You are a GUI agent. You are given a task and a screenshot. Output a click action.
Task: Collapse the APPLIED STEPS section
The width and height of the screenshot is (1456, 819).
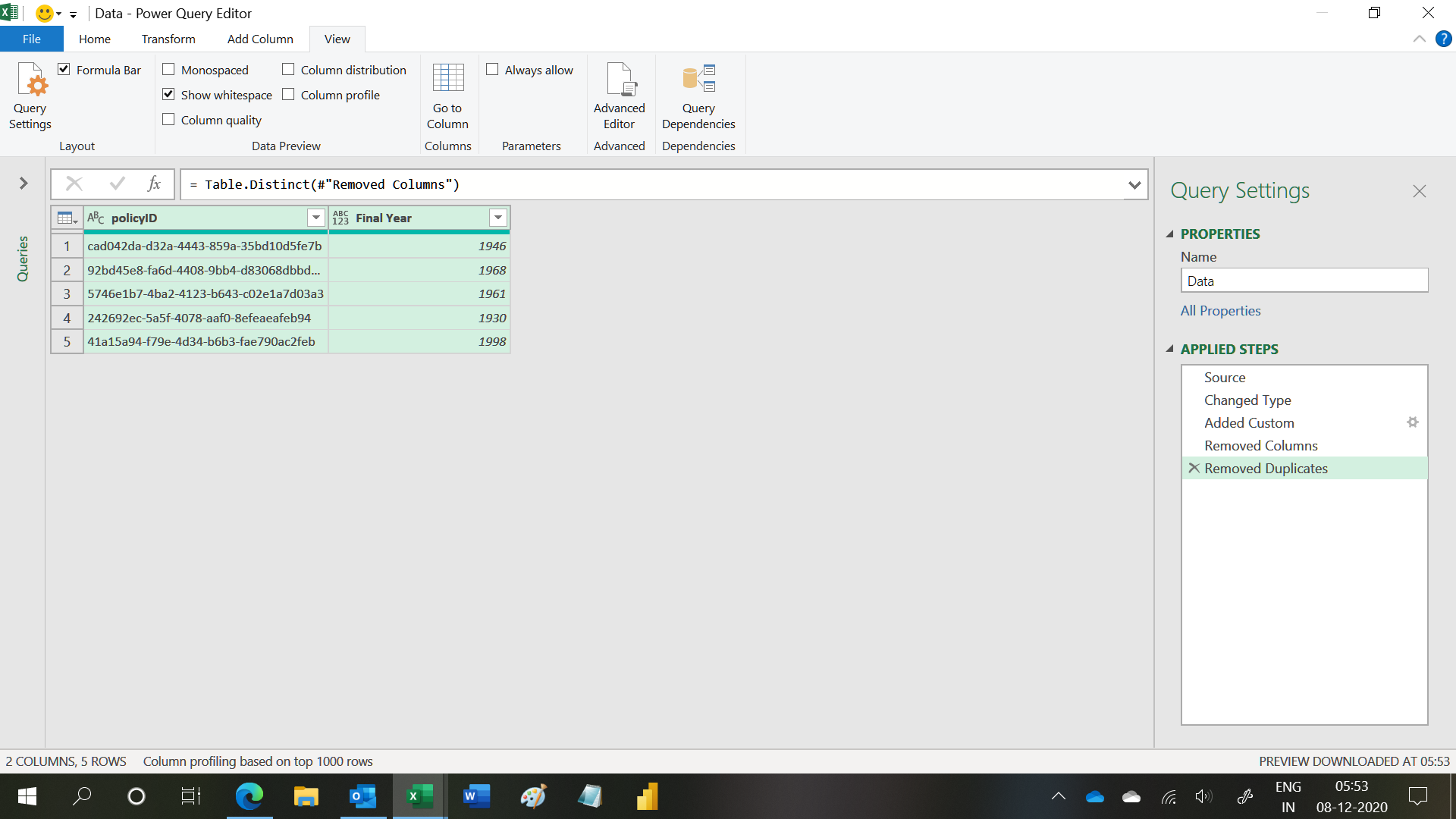tap(1170, 350)
